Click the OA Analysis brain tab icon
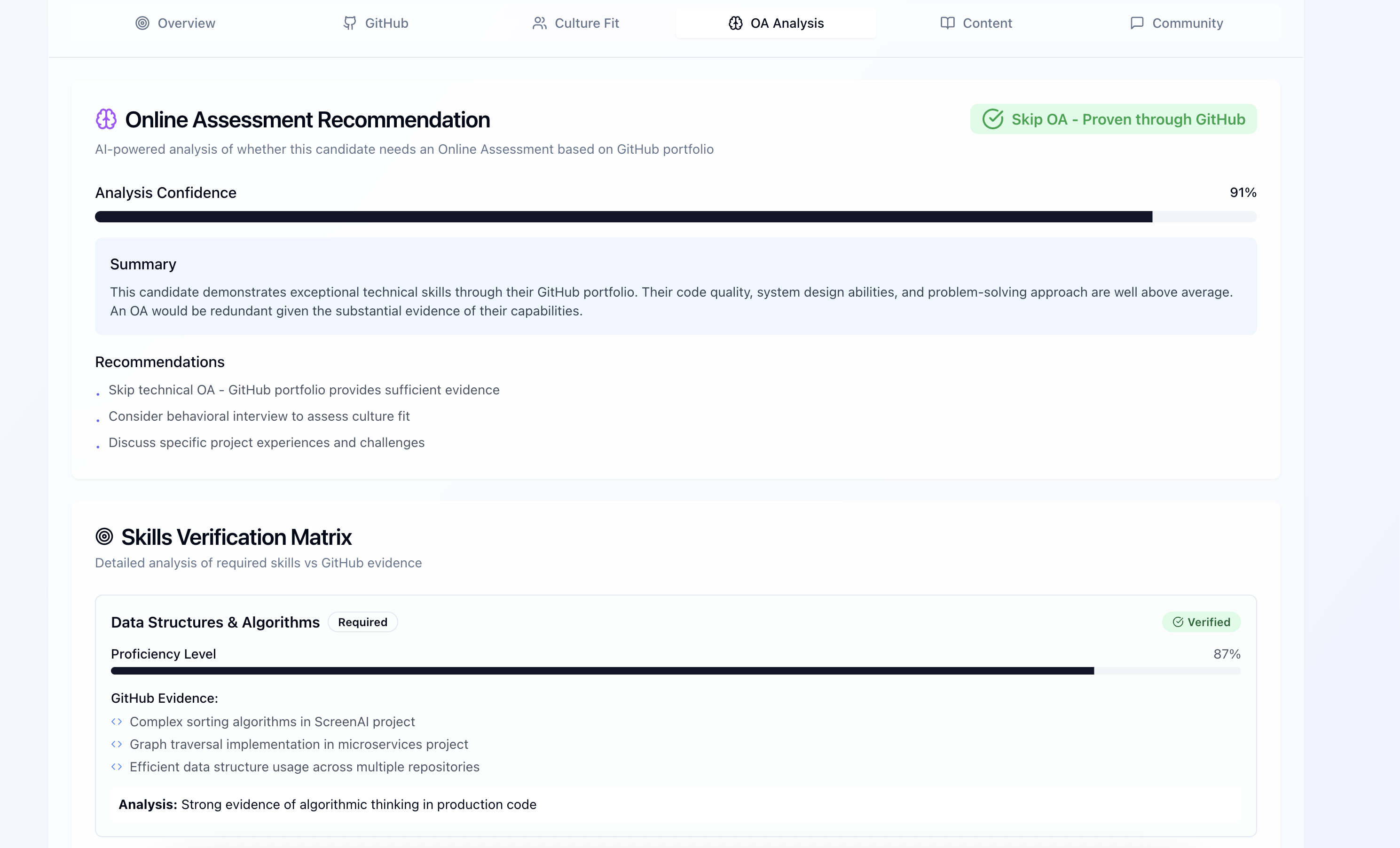 point(735,24)
